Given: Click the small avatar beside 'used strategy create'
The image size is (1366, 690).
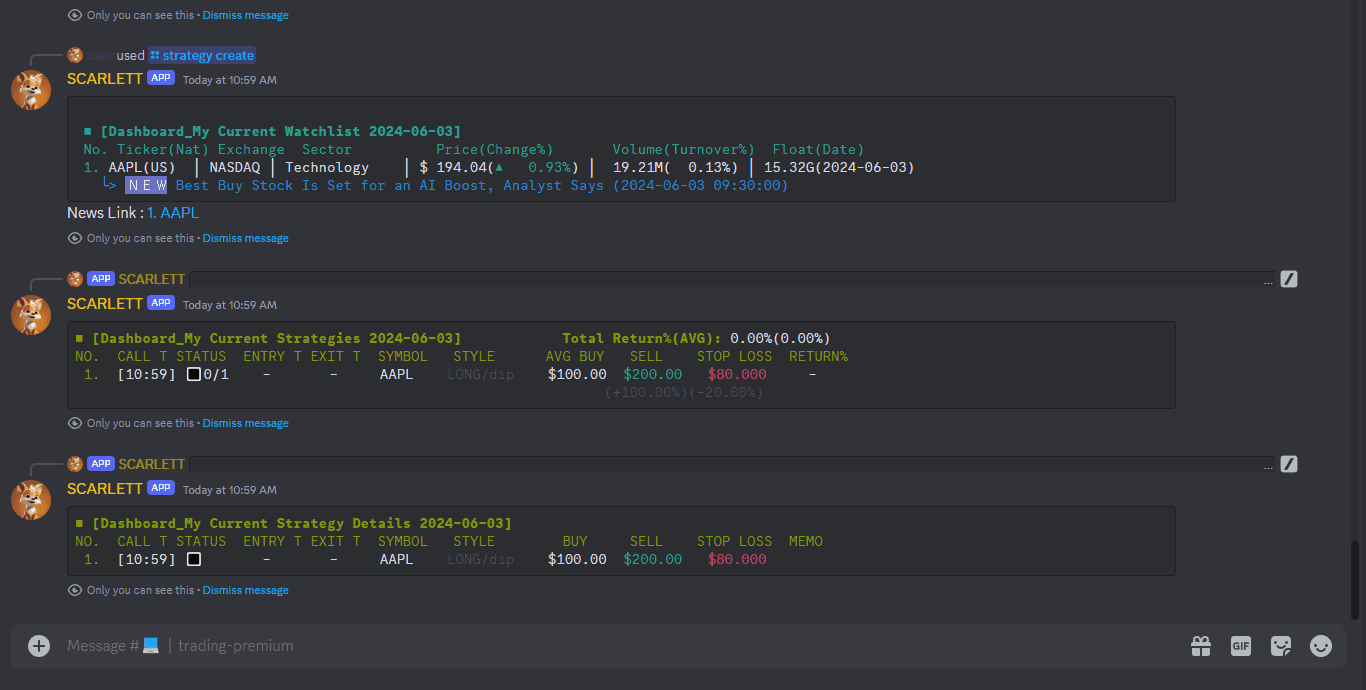Looking at the screenshot, I should (75, 55).
